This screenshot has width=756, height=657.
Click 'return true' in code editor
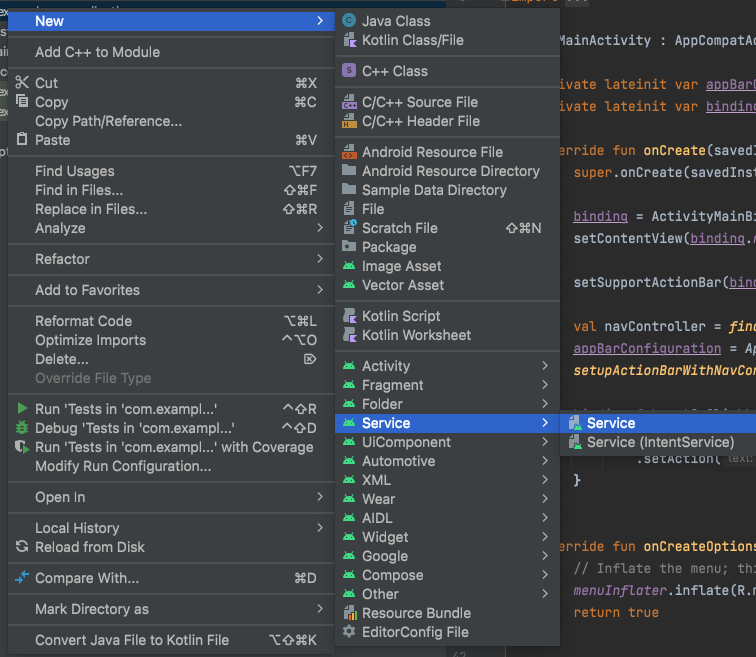pos(616,612)
